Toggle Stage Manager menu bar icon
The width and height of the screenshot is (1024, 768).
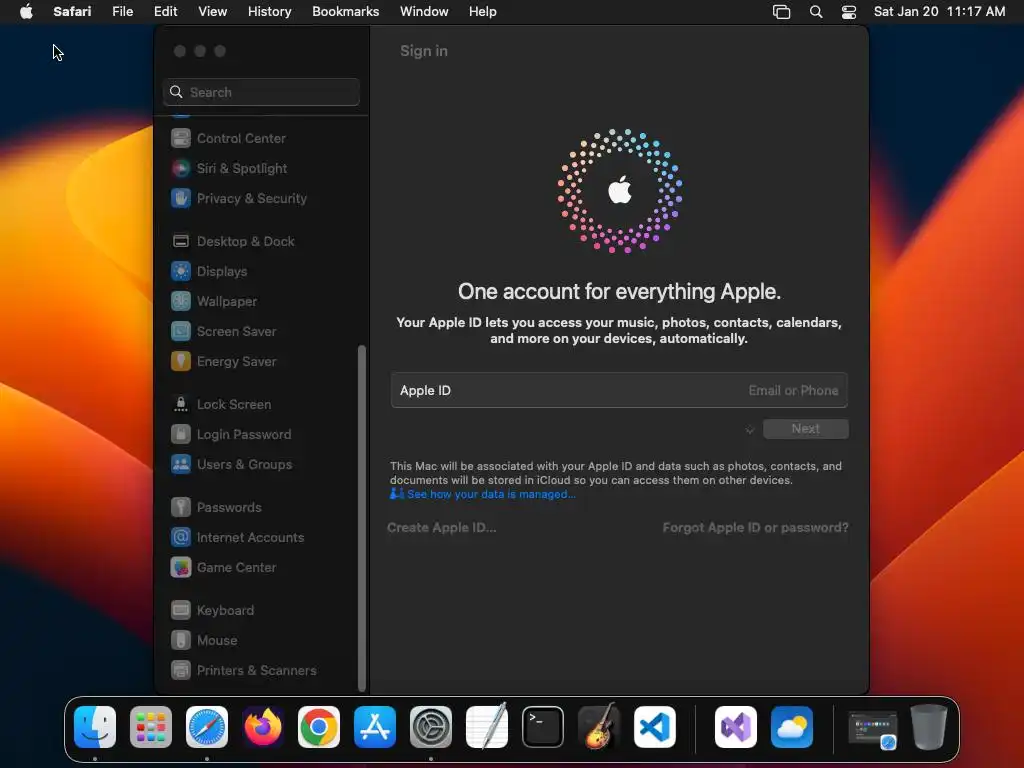(781, 11)
